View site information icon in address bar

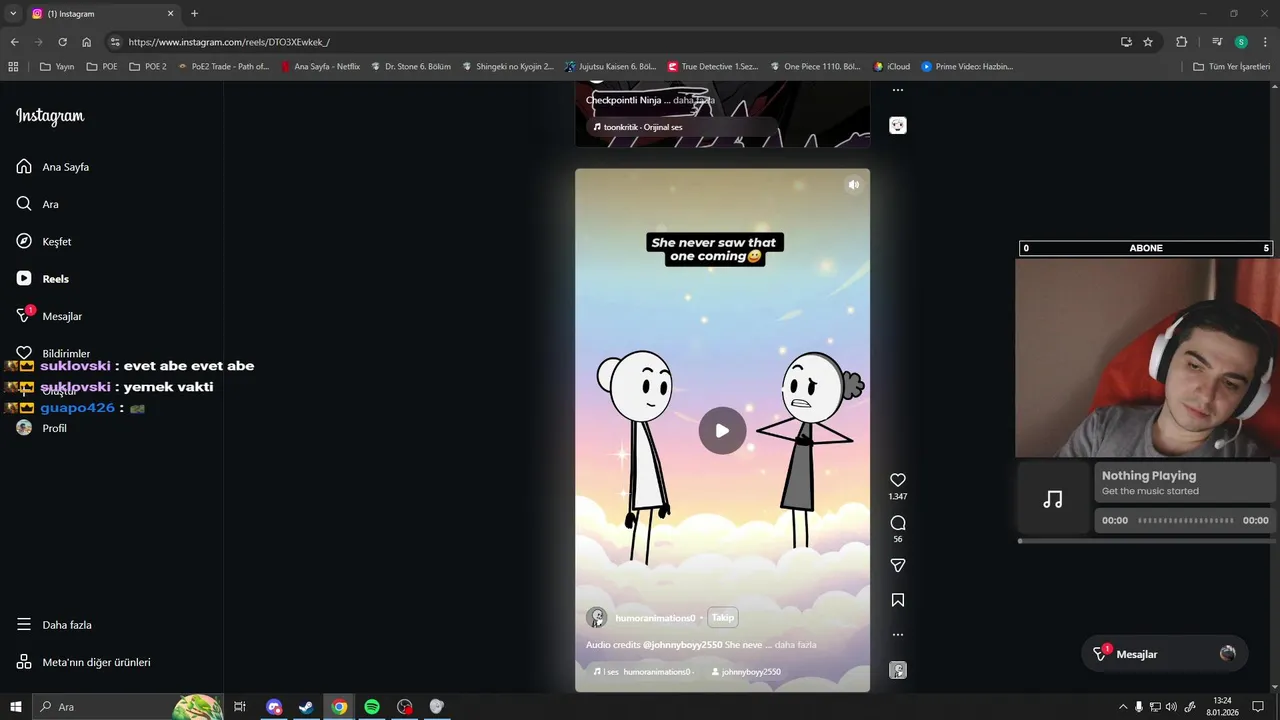click(115, 42)
